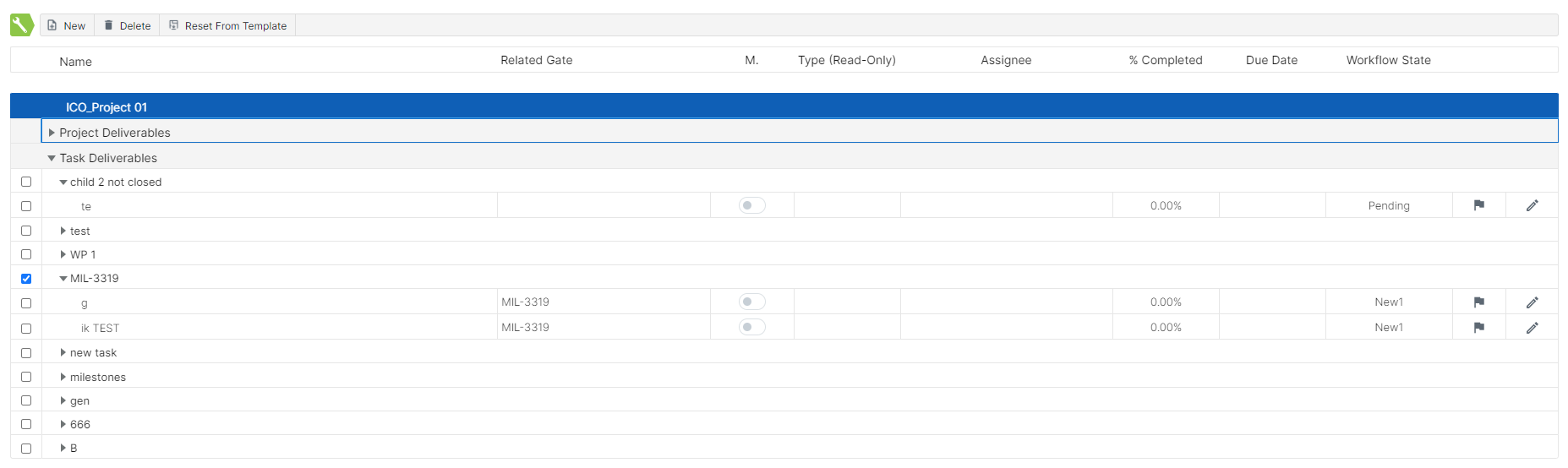Click the flag icon for 'ik TEST'

tap(1478, 327)
